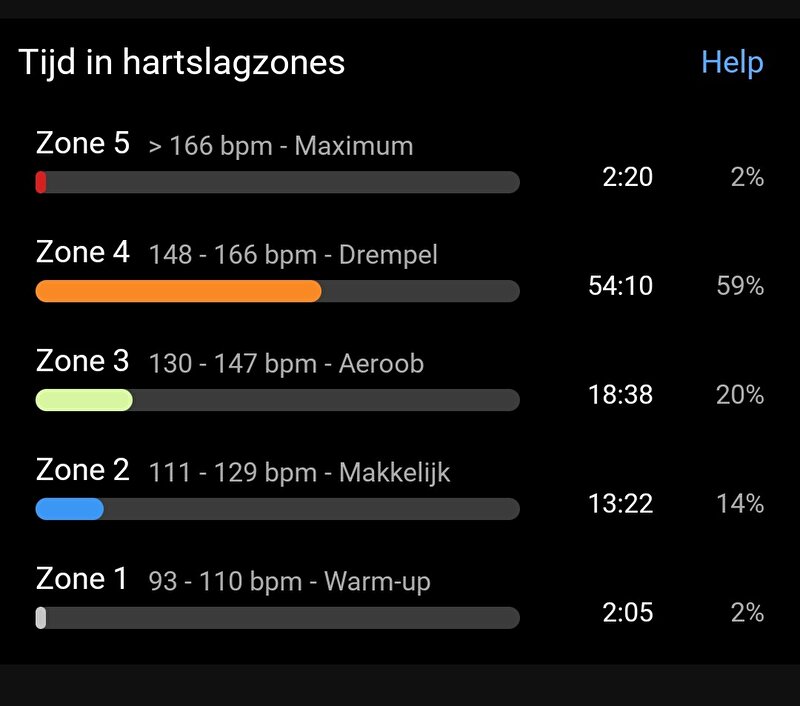Screen dimensions: 800x706
Task: Click the gray Zone 1 bar fill
Action: 41,618
